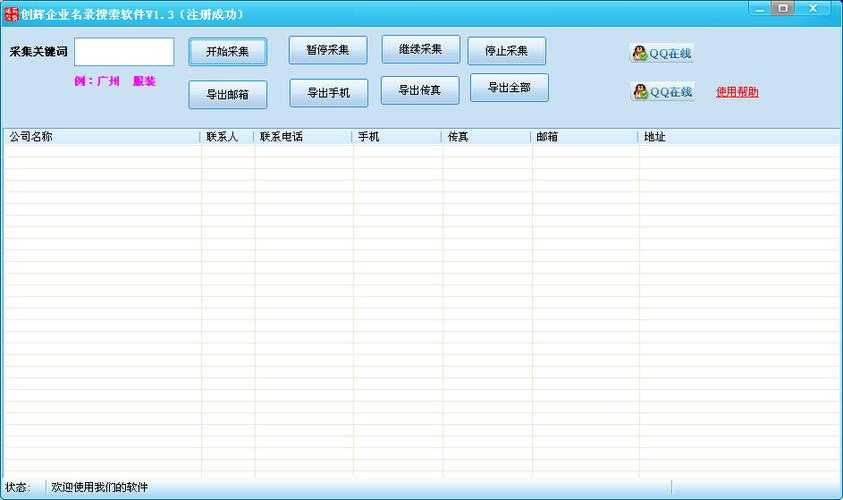Export fax numbers with 导出传真

pos(420,90)
